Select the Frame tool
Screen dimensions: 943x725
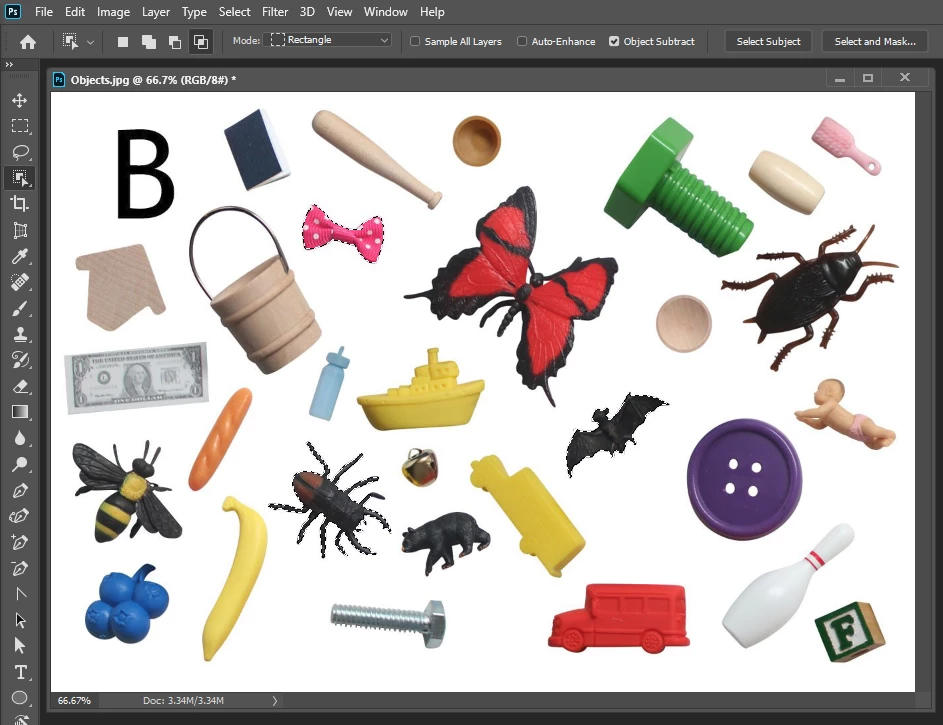20,230
